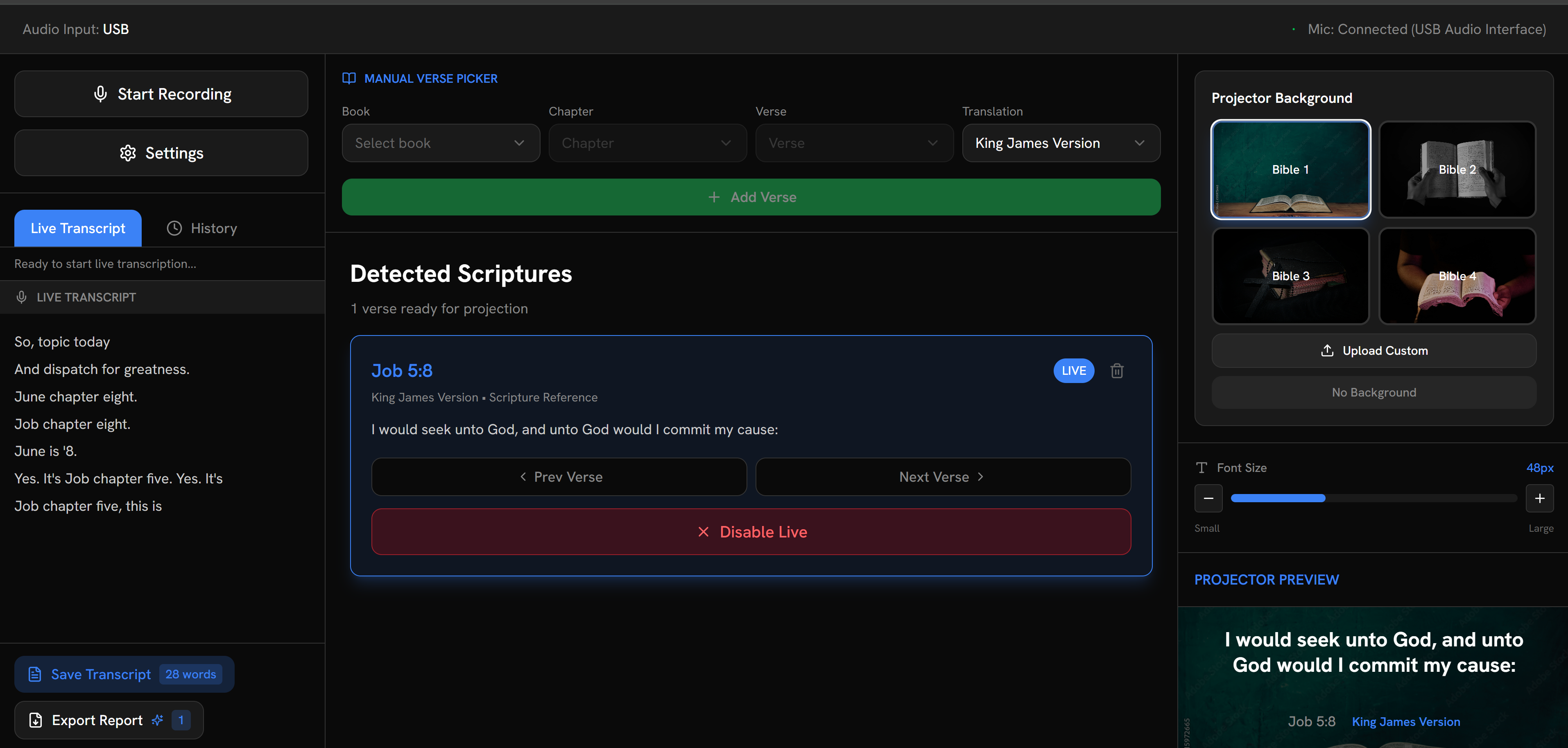Open the Select book dropdown
Image resolution: width=1568 pixels, height=748 pixels.
point(440,143)
